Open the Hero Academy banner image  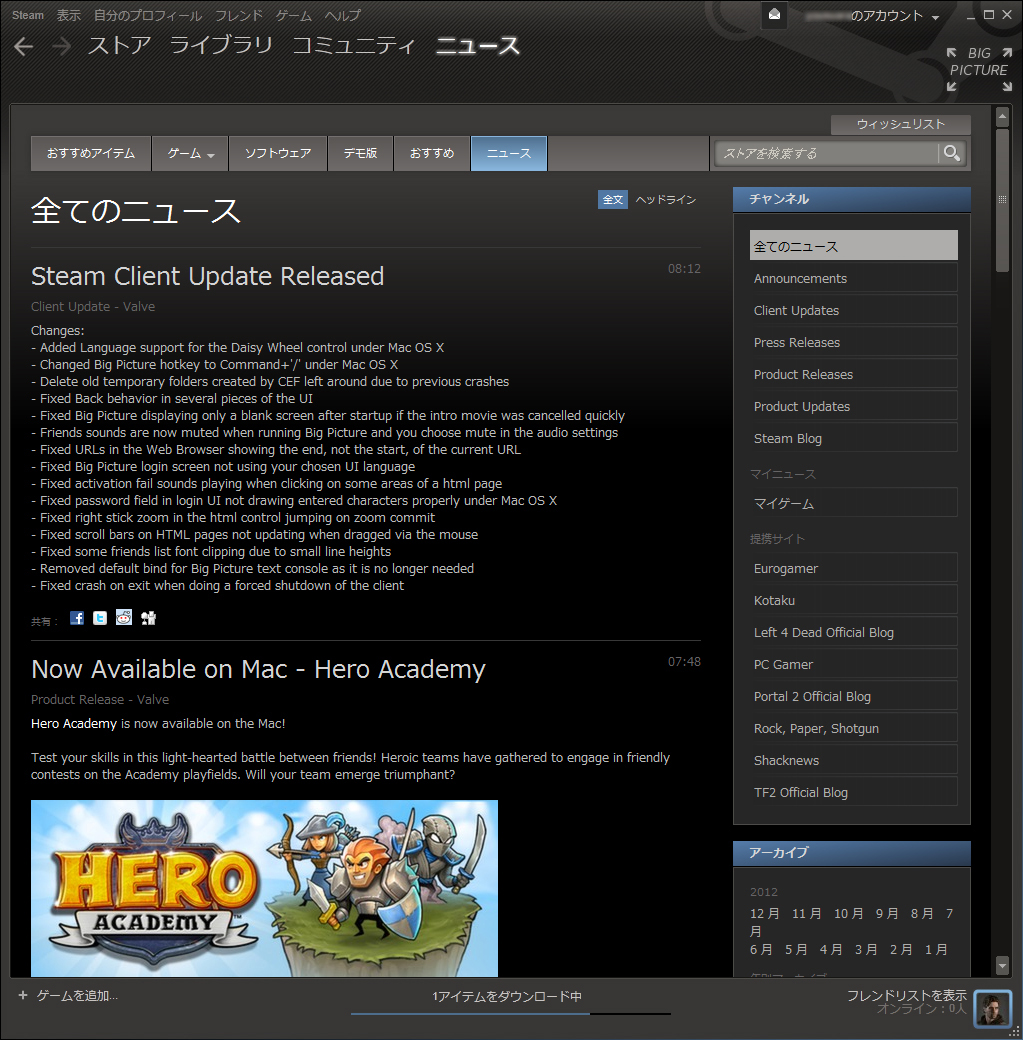tap(264, 888)
